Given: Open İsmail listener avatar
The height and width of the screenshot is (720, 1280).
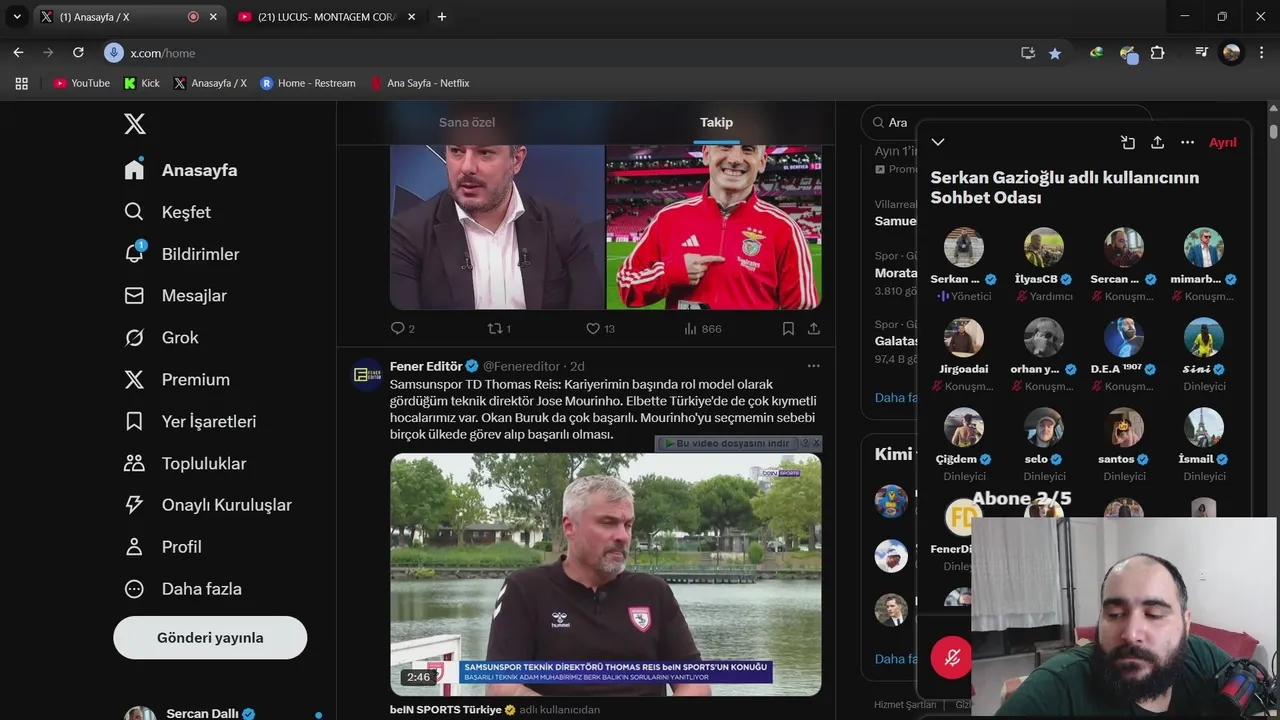Looking at the screenshot, I should click(x=1204, y=427).
